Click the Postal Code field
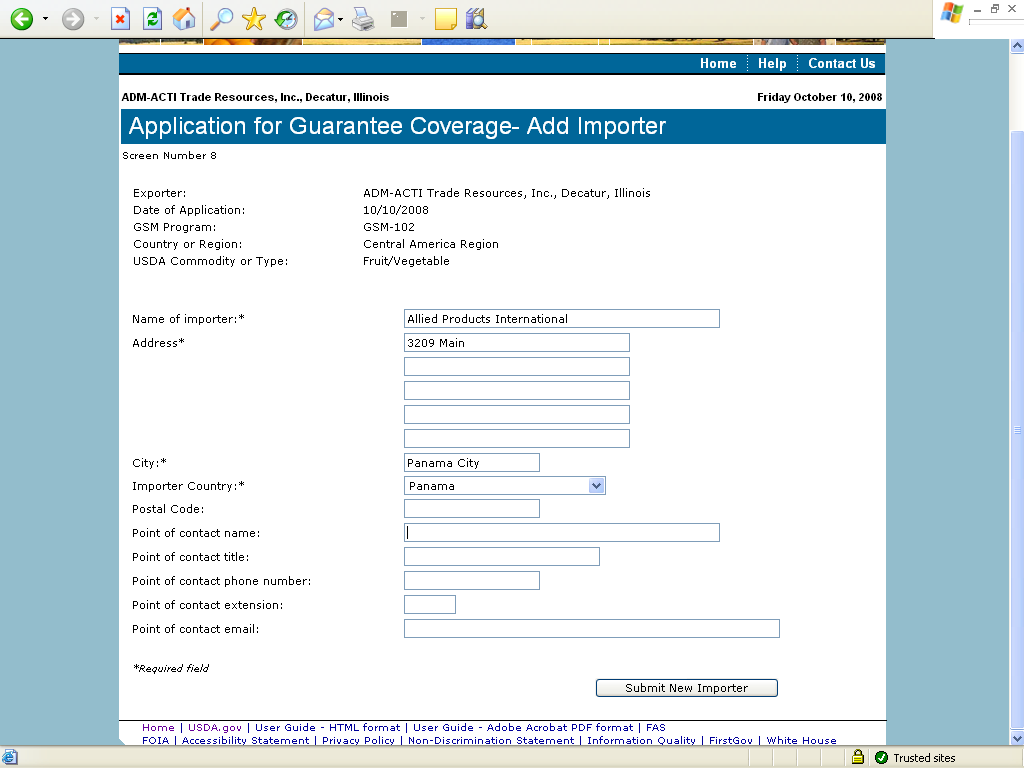 click(x=472, y=509)
